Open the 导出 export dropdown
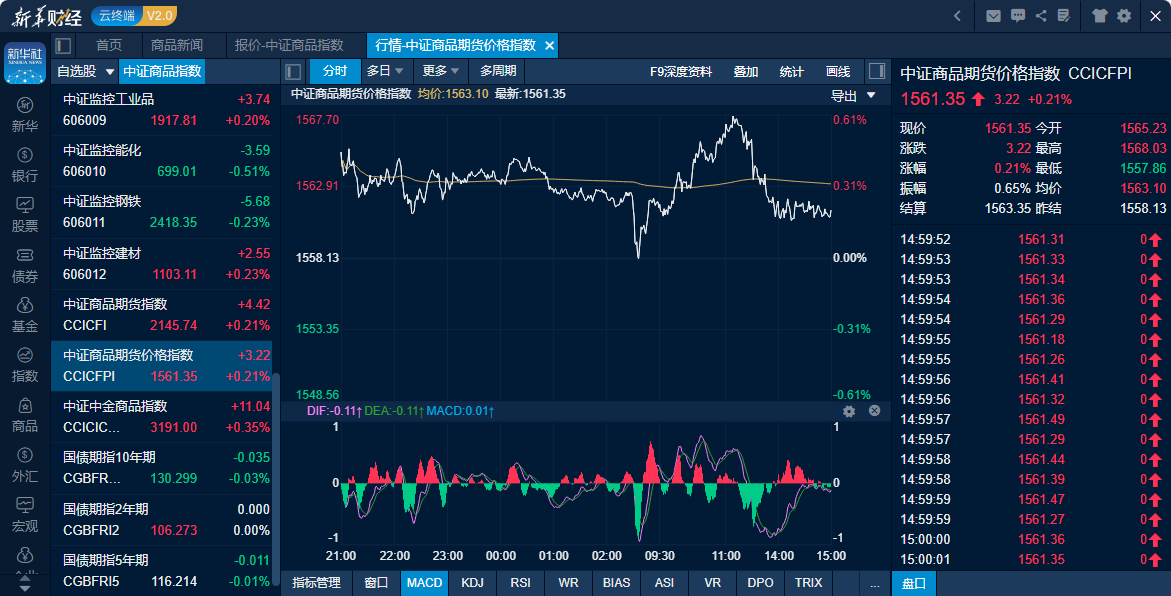This screenshot has height=596, width=1171. pos(853,96)
